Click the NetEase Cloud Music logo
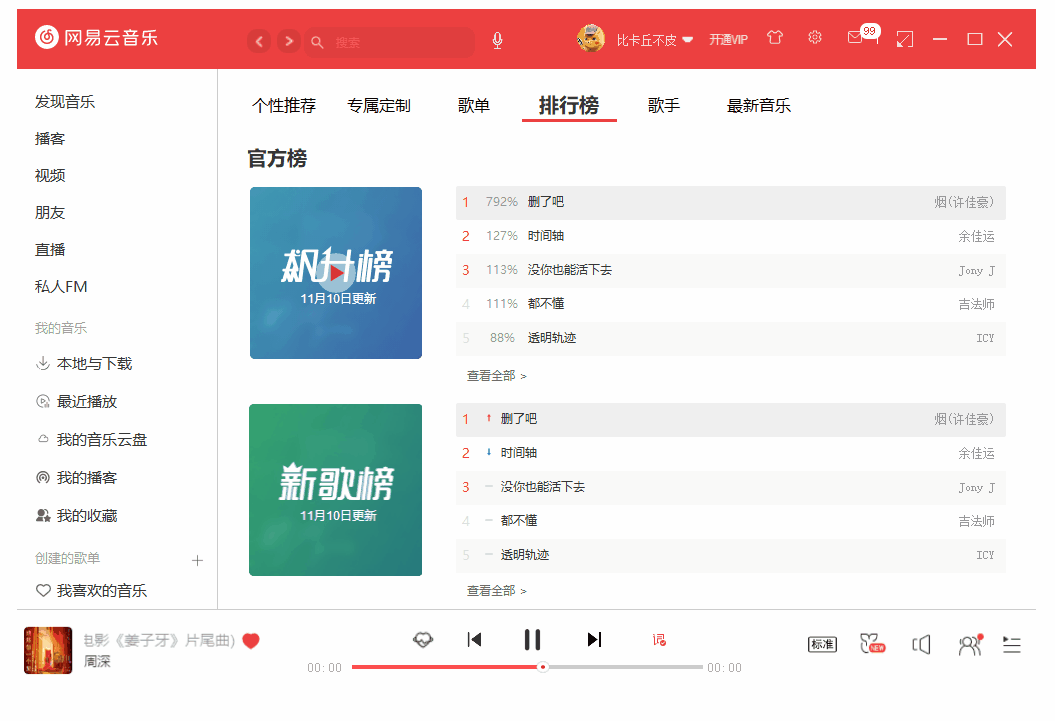Screen dimensions: 1055x721 tap(96, 38)
